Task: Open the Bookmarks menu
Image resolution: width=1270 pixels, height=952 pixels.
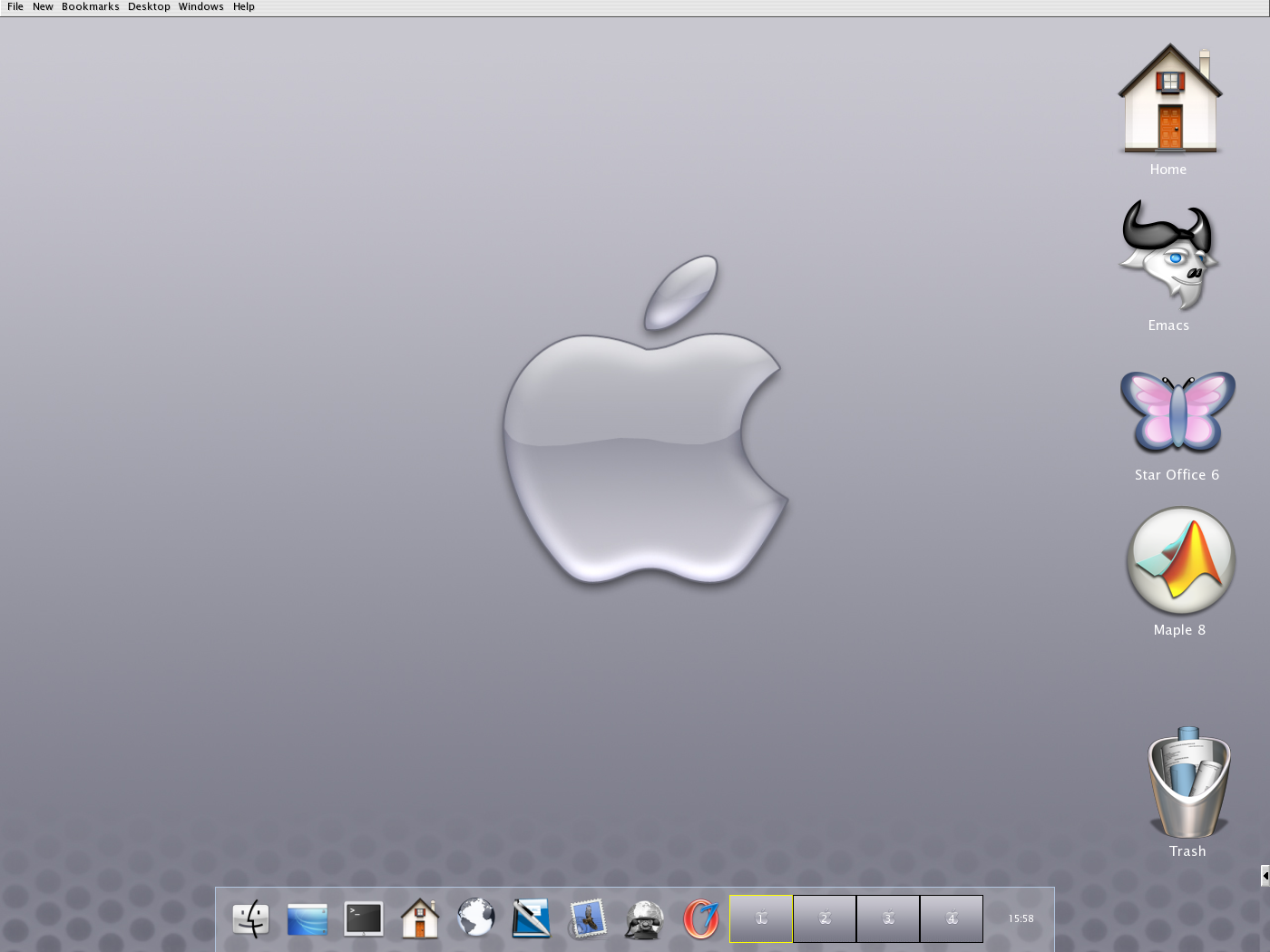Action: tap(91, 6)
